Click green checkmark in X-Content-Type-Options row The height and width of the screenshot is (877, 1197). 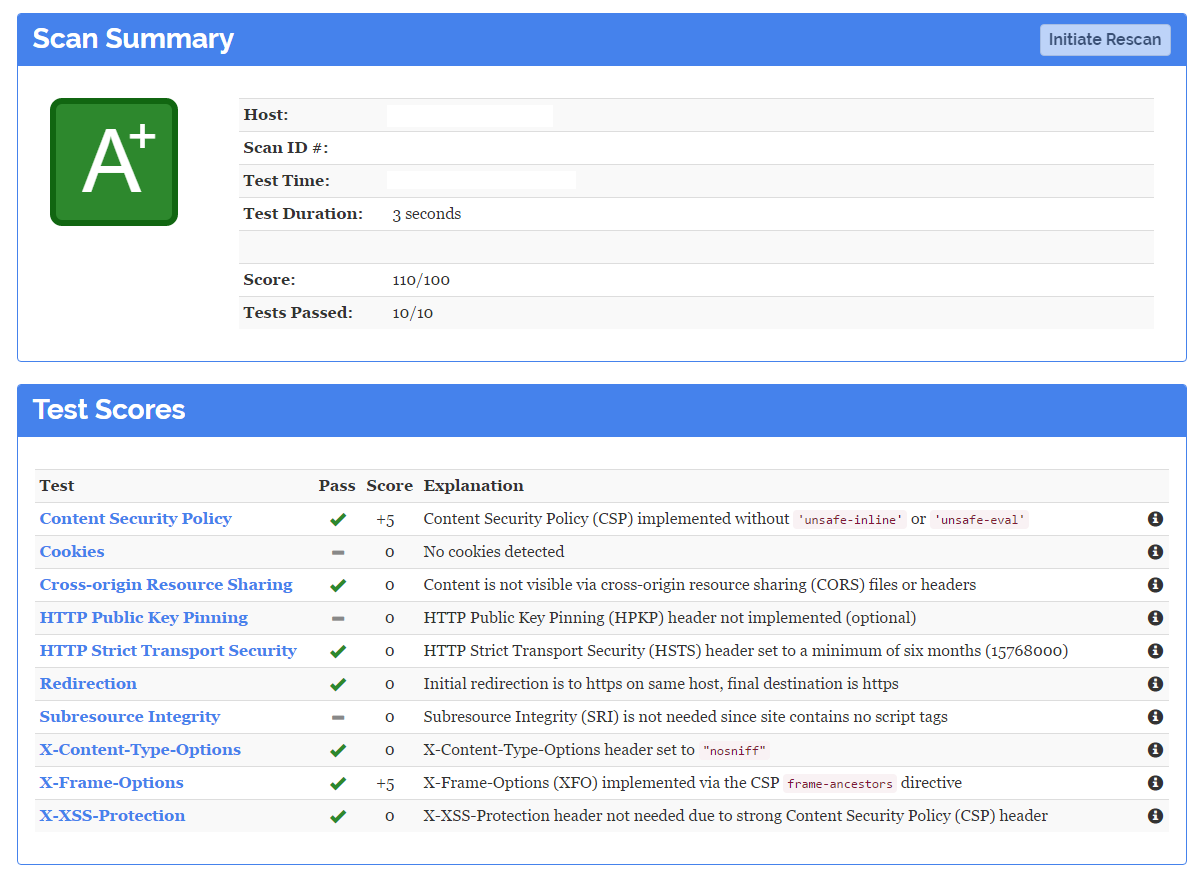337,750
